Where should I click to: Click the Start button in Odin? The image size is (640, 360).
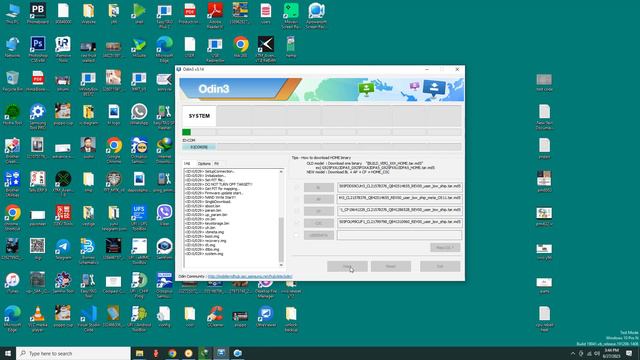(347, 267)
